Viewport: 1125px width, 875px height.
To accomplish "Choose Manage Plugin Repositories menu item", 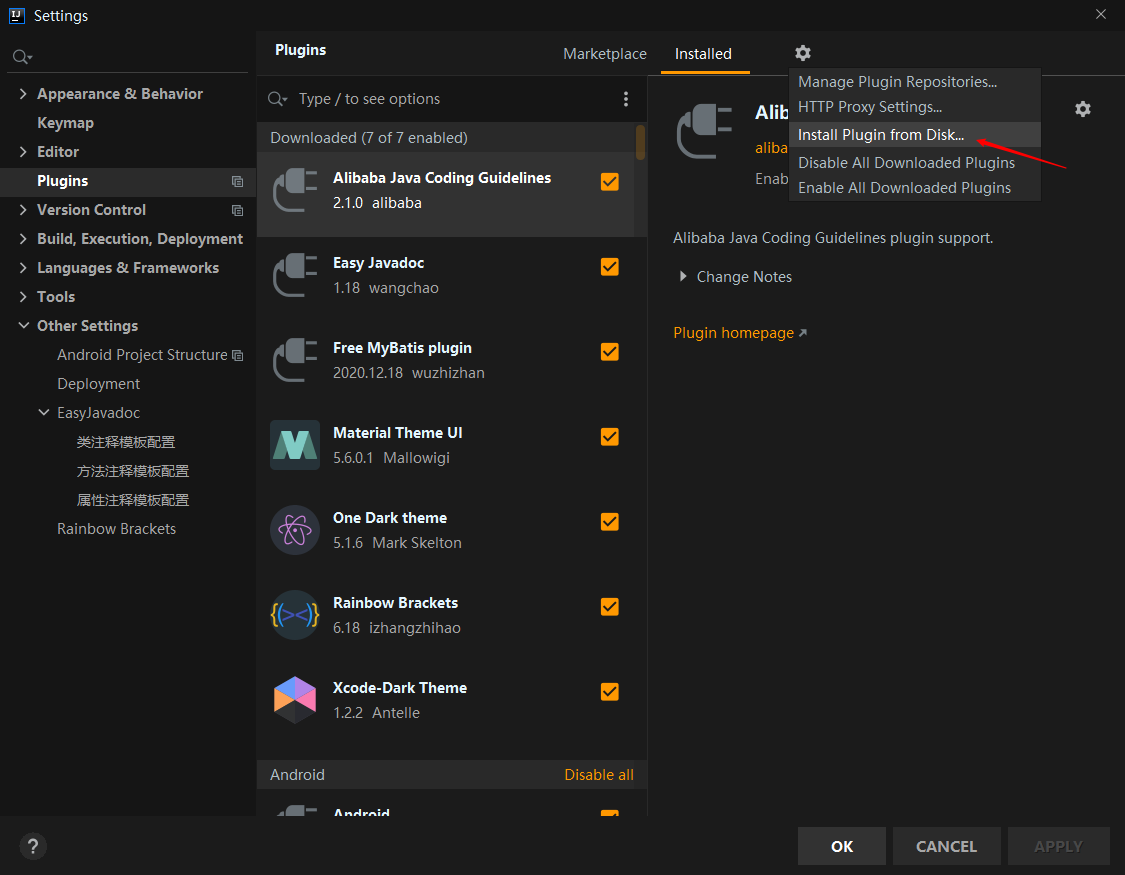I will [915, 82].
